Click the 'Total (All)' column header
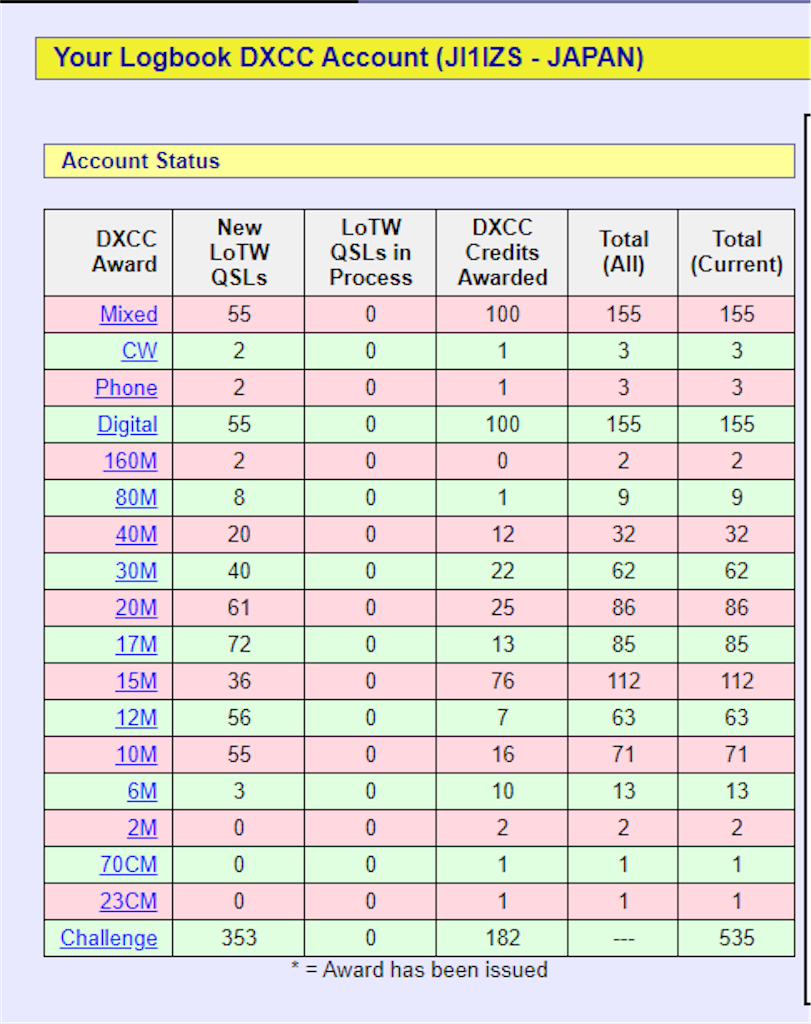 click(624, 252)
